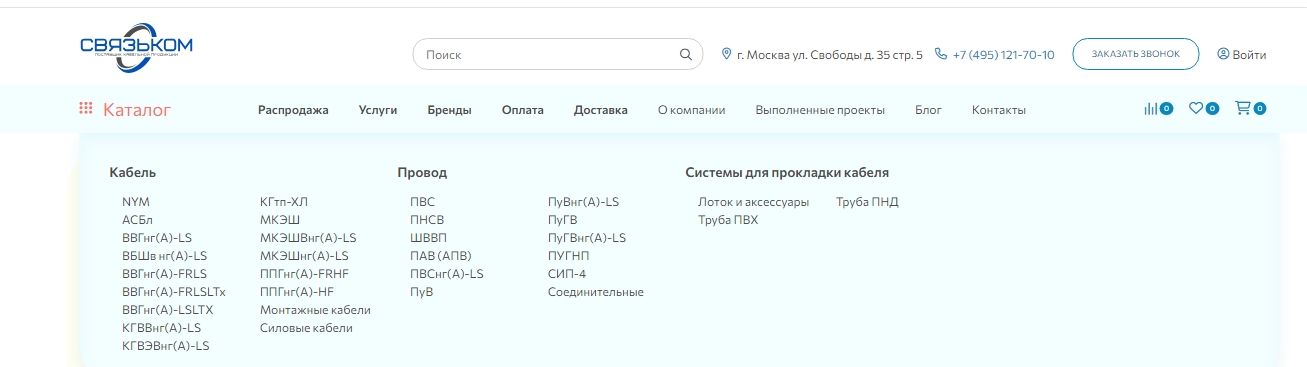Select МКЭШнг(А)-LS cable

pos(304,255)
